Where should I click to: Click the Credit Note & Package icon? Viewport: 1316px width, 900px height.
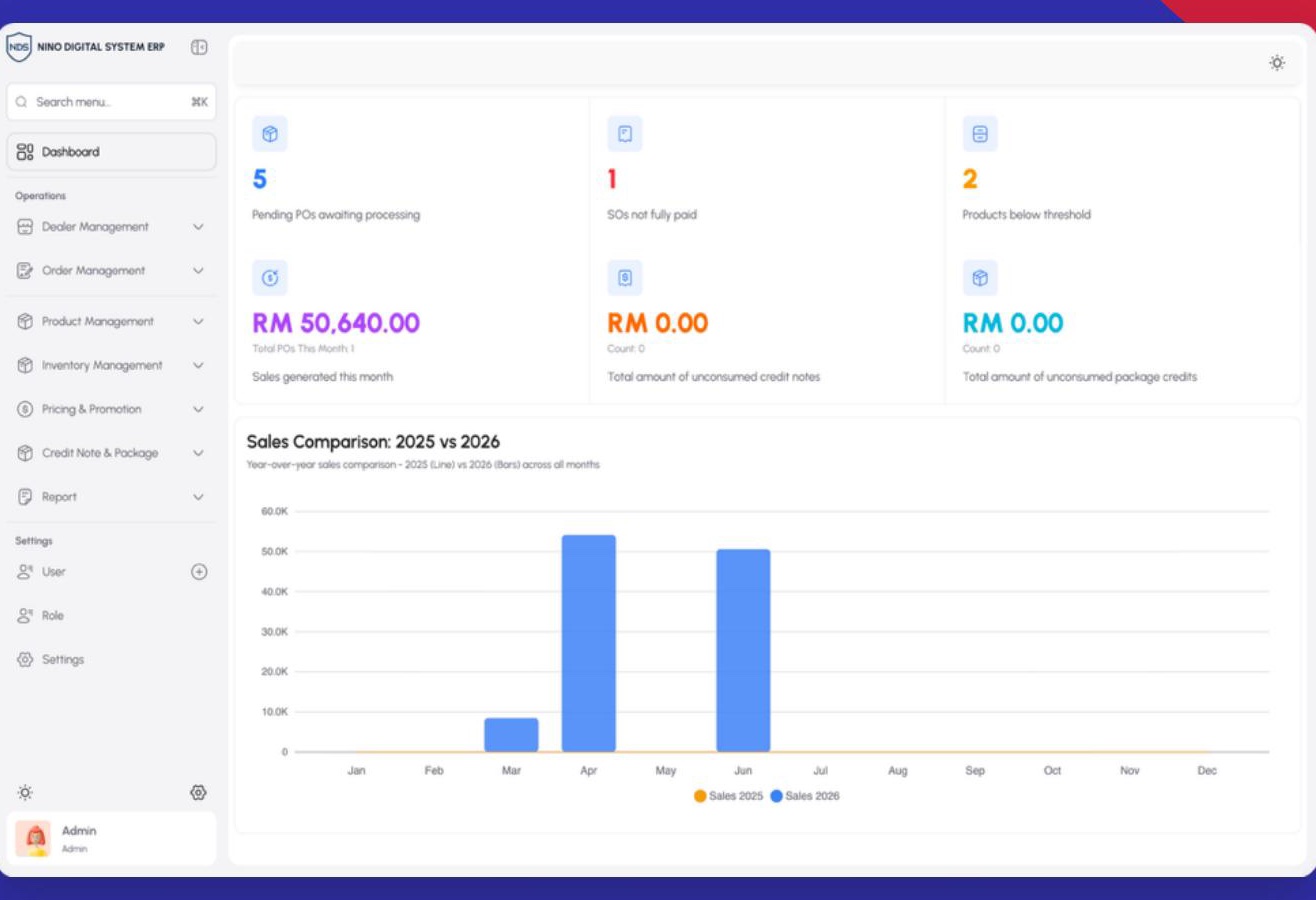pos(26,453)
